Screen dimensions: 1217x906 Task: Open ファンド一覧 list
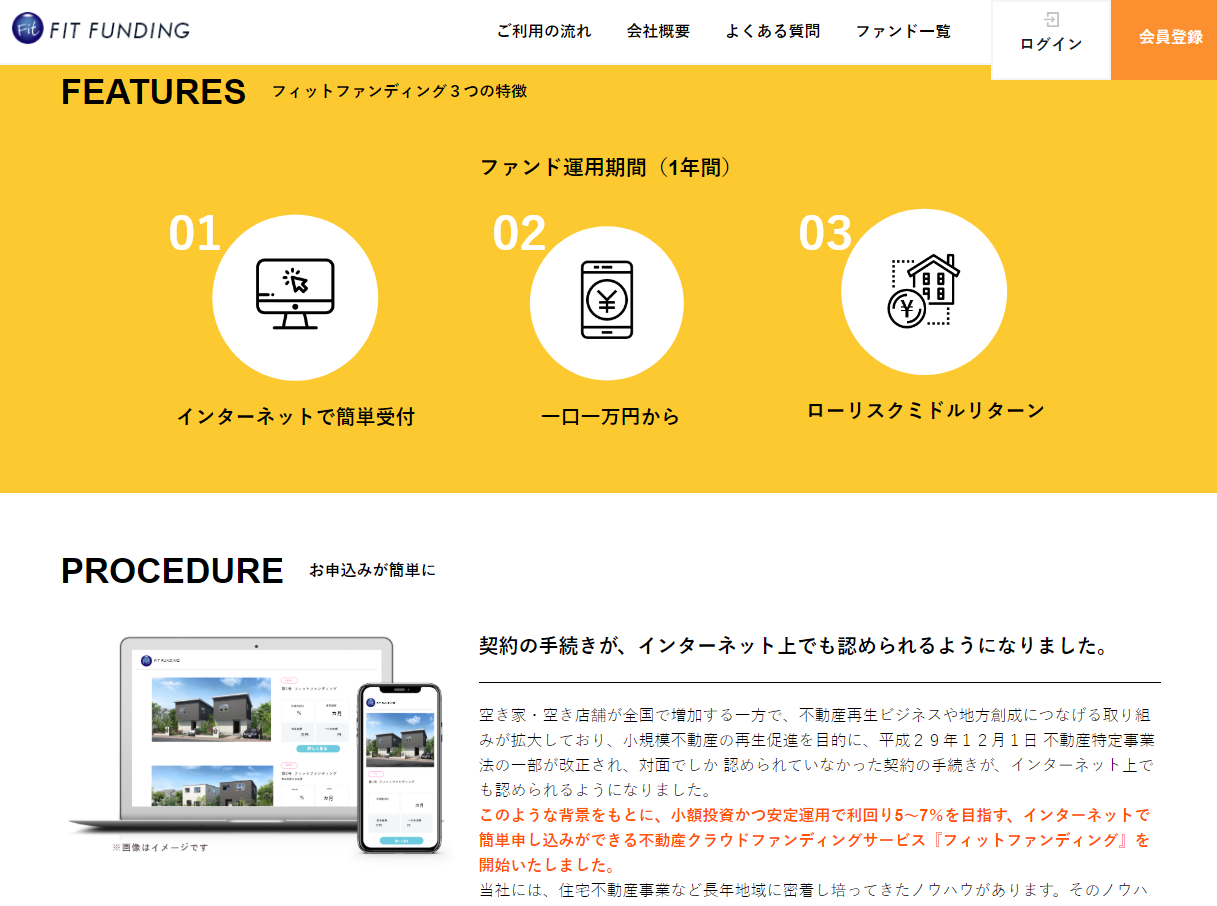point(903,31)
